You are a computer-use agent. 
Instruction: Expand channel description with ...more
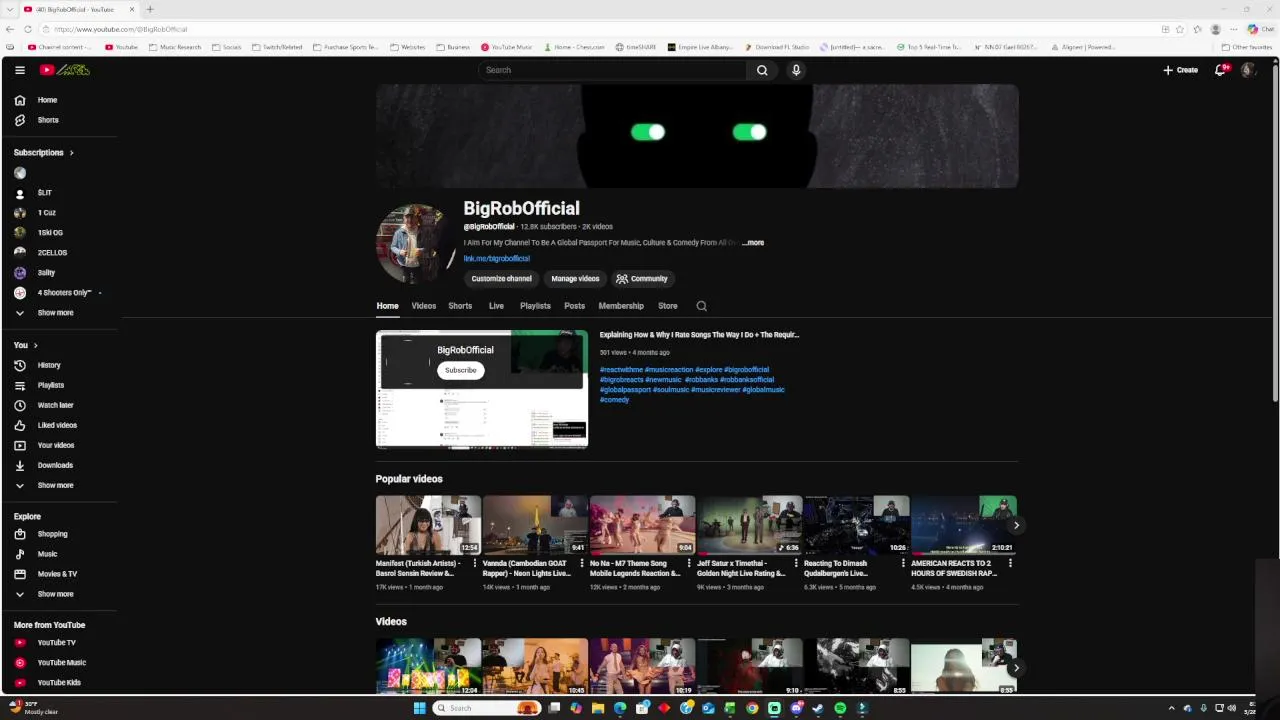point(753,243)
